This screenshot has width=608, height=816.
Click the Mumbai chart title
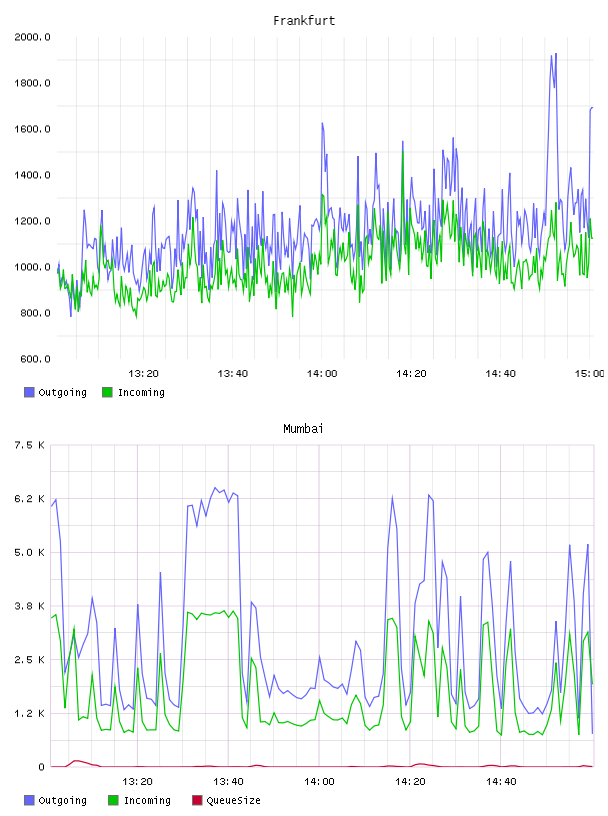[303, 429]
